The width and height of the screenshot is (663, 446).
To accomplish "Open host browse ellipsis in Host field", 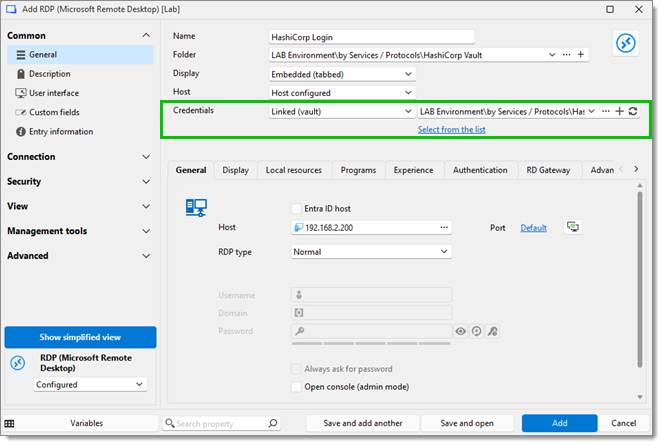I will [x=444, y=227].
